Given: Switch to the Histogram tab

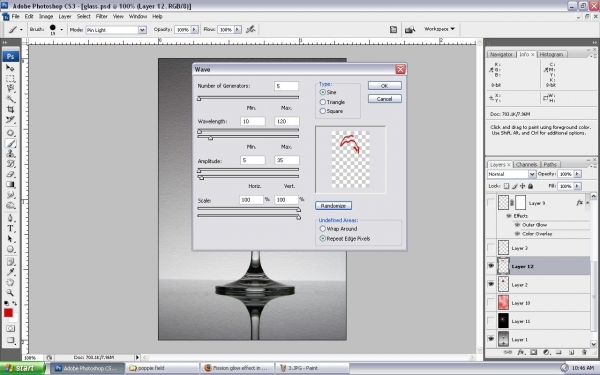Looking at the screenshot, I should 551,54.
